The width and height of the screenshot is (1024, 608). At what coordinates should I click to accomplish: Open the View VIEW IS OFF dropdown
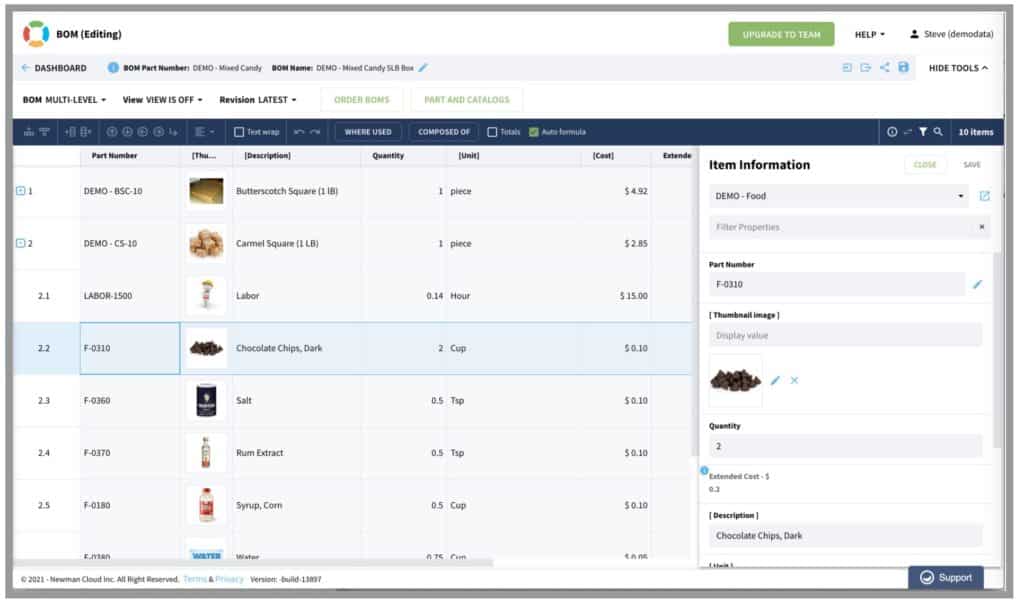[x=163, y=100]
